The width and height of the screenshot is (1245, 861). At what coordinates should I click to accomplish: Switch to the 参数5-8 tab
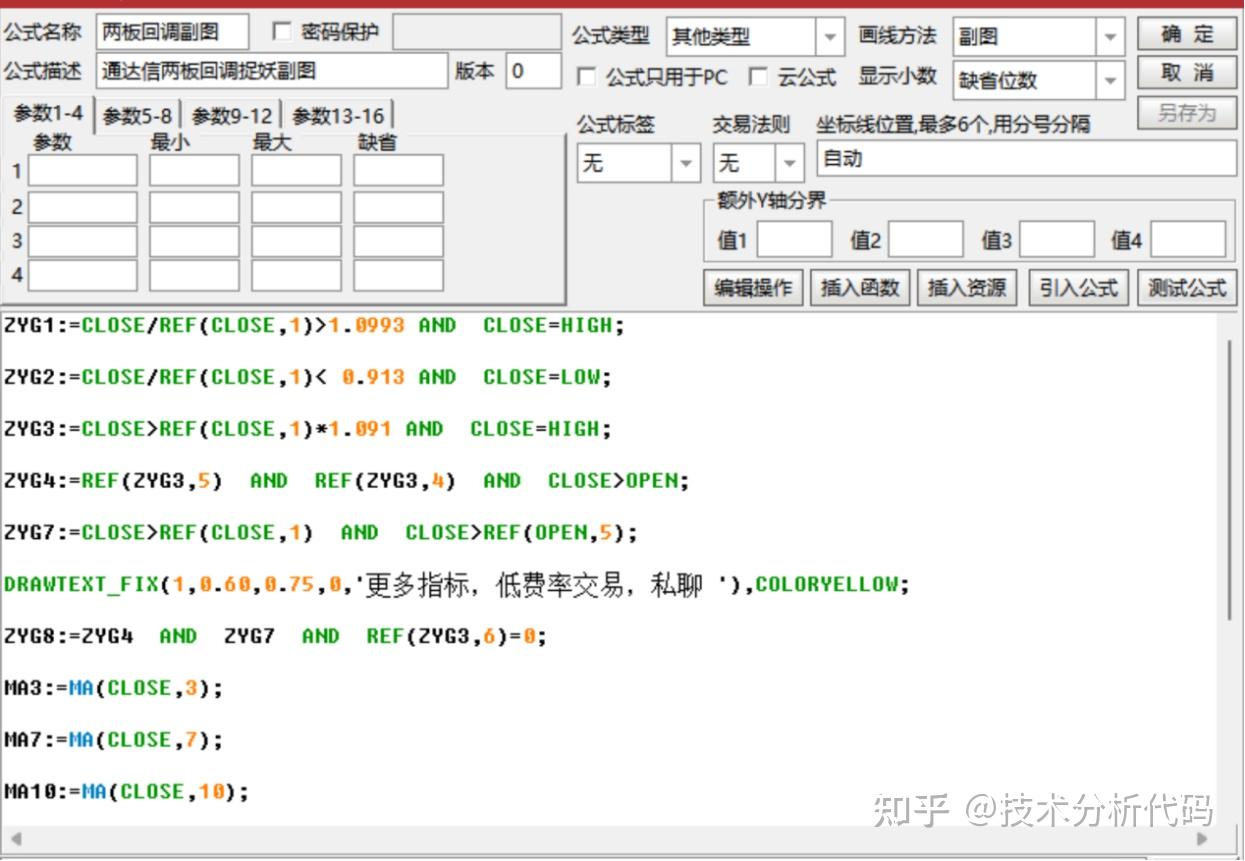point(137,116)
